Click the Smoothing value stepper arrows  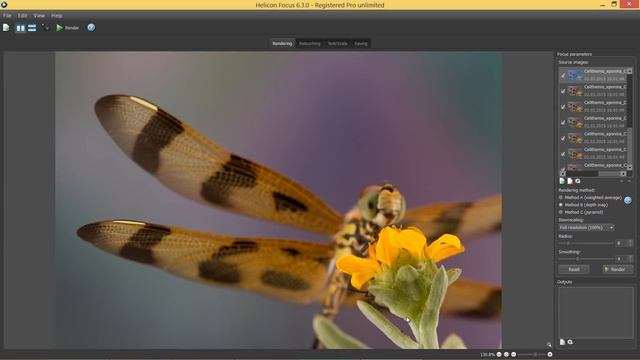coord(631,259)
